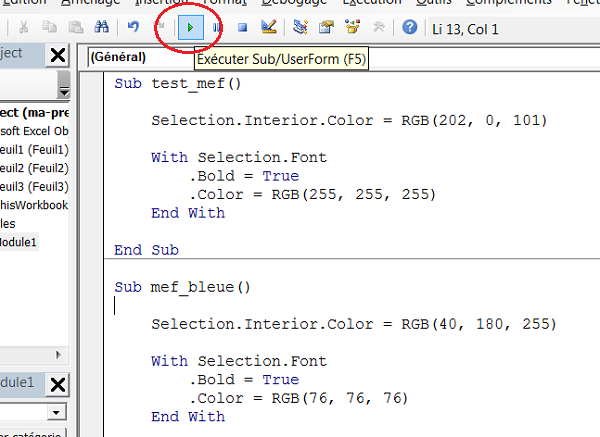Open Help with the question mark icon
This screenshot has width=600, height=437.
[x=409, y=28]
